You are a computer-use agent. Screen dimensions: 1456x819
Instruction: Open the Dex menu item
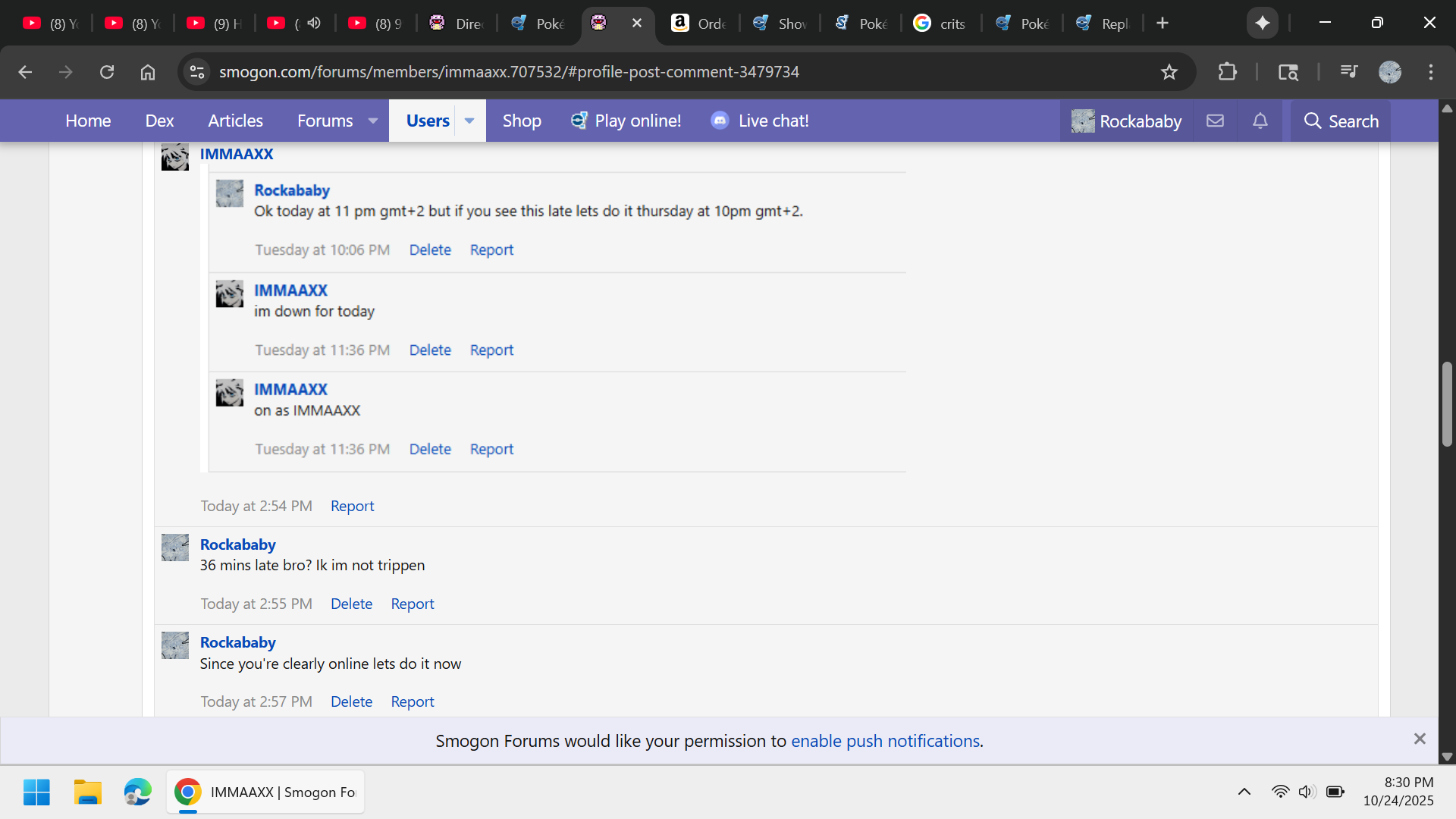coord(159,121)
